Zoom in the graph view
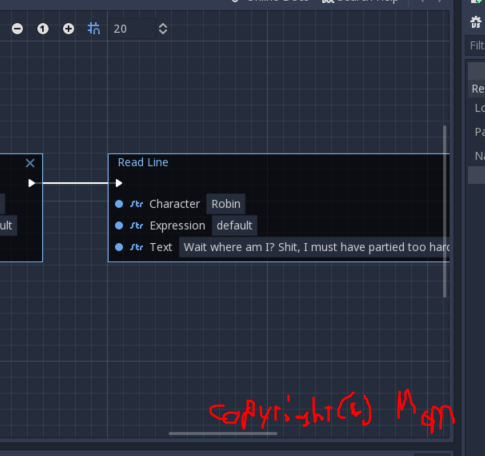The width and height of the screenshot is (485, 456). tap(68, 29)
